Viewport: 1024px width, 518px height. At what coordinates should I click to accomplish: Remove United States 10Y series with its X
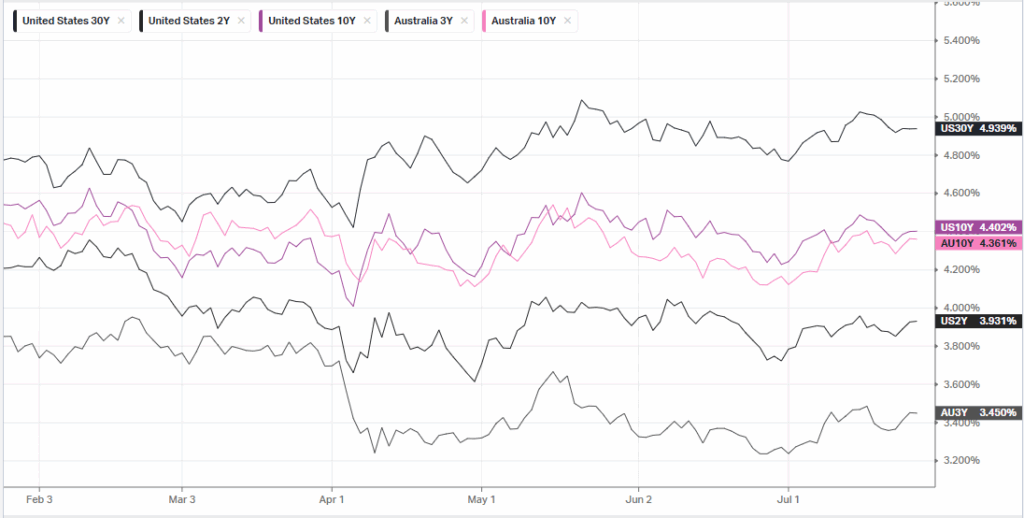[366, 21]
